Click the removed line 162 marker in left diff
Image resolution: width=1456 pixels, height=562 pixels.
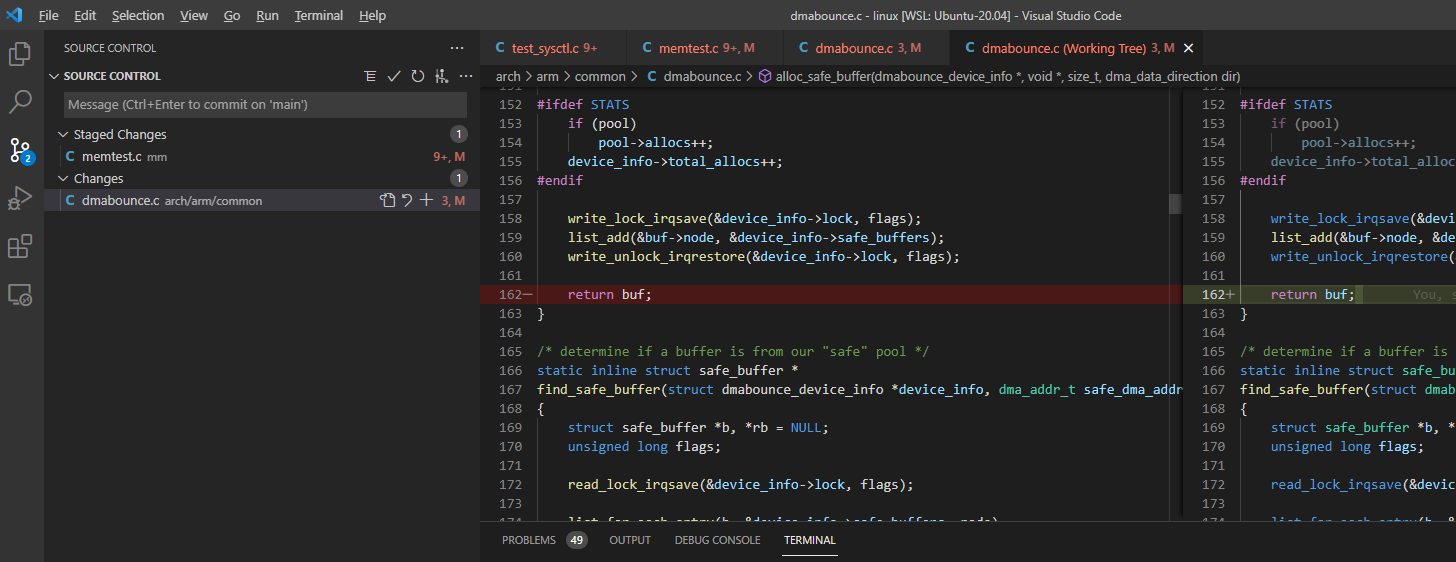[529, 295]
